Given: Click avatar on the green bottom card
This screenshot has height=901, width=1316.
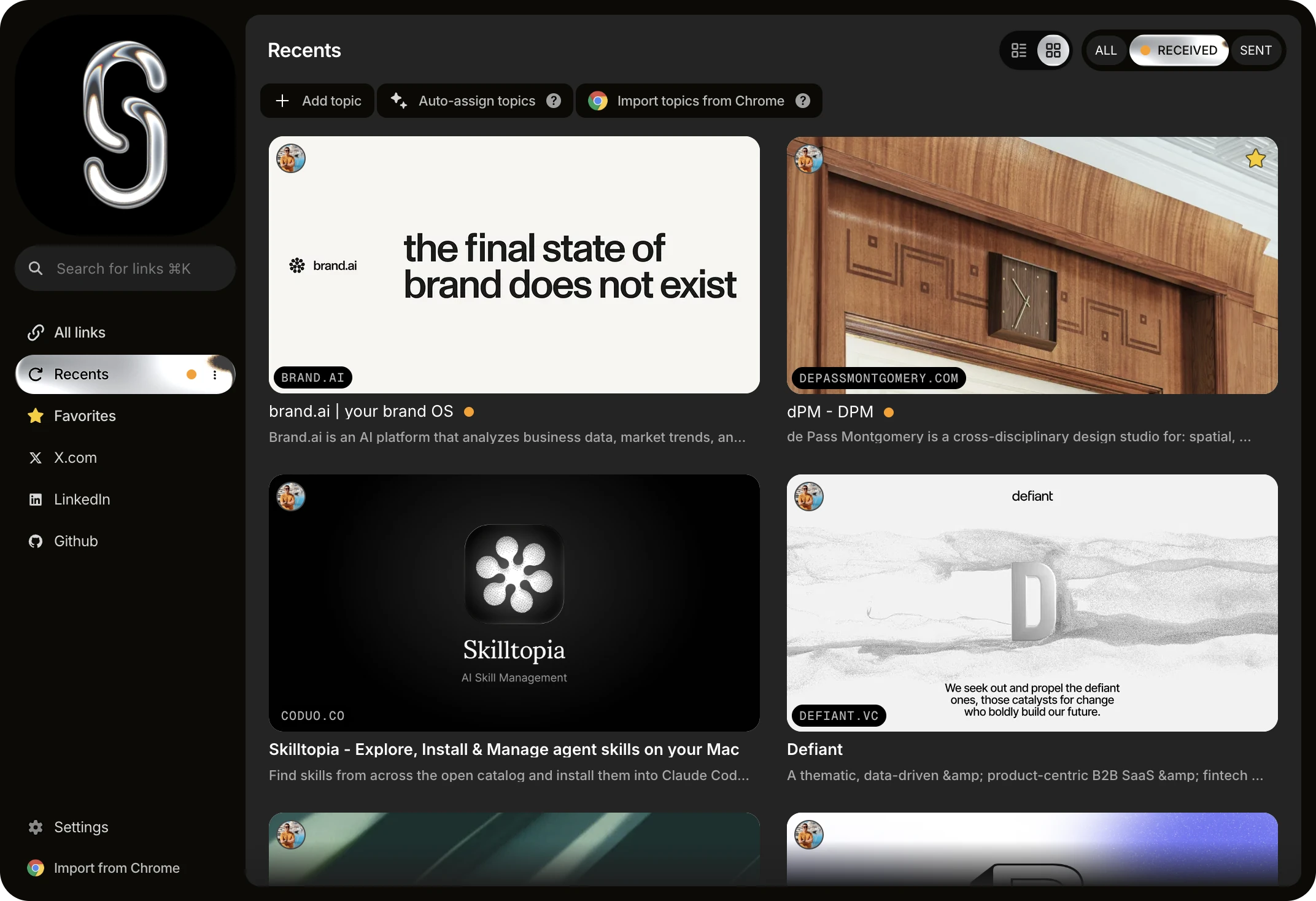Looking at the screenshot, I should click(x=291, y=835).
